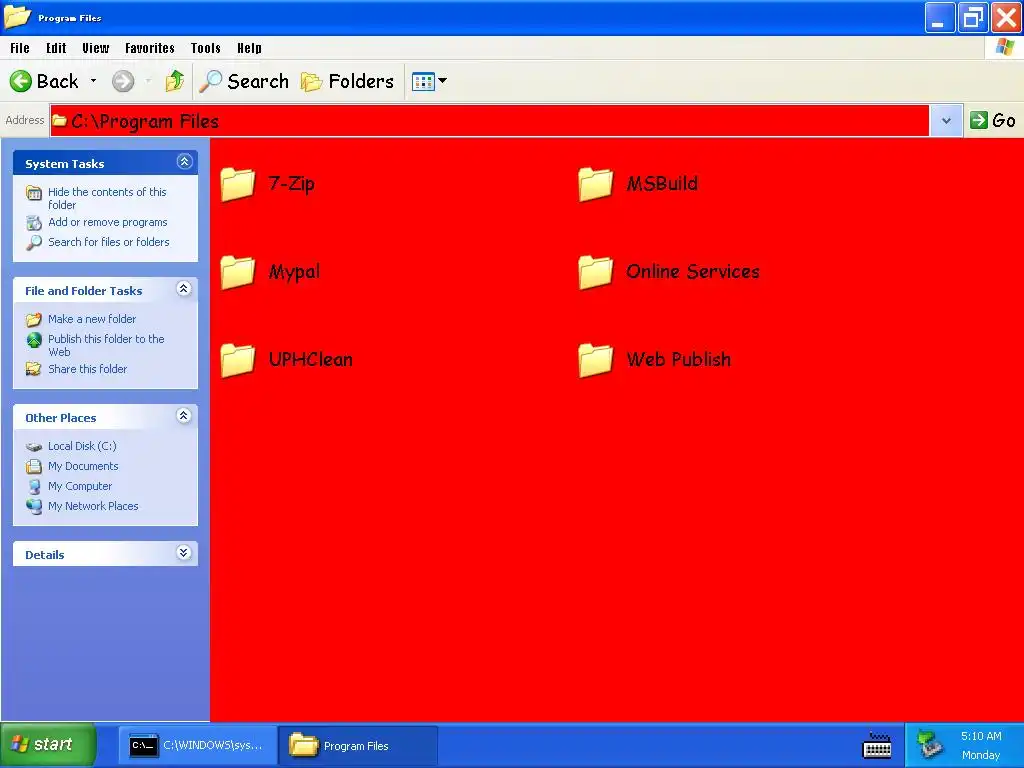This screenshot has width=1024, height=768.
Task: Expand the Details panel
Action: click(184, 552)
